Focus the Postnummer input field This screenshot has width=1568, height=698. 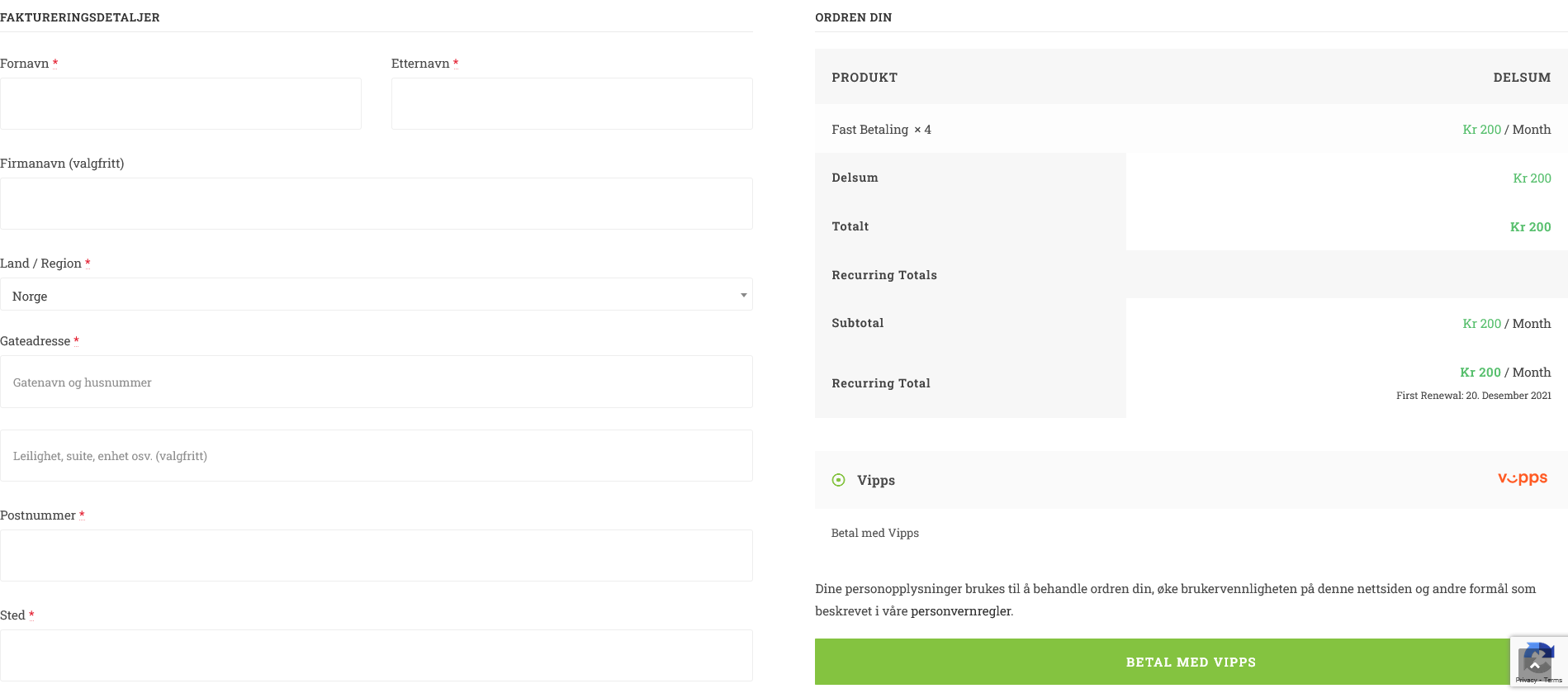(x=377, y=555)
